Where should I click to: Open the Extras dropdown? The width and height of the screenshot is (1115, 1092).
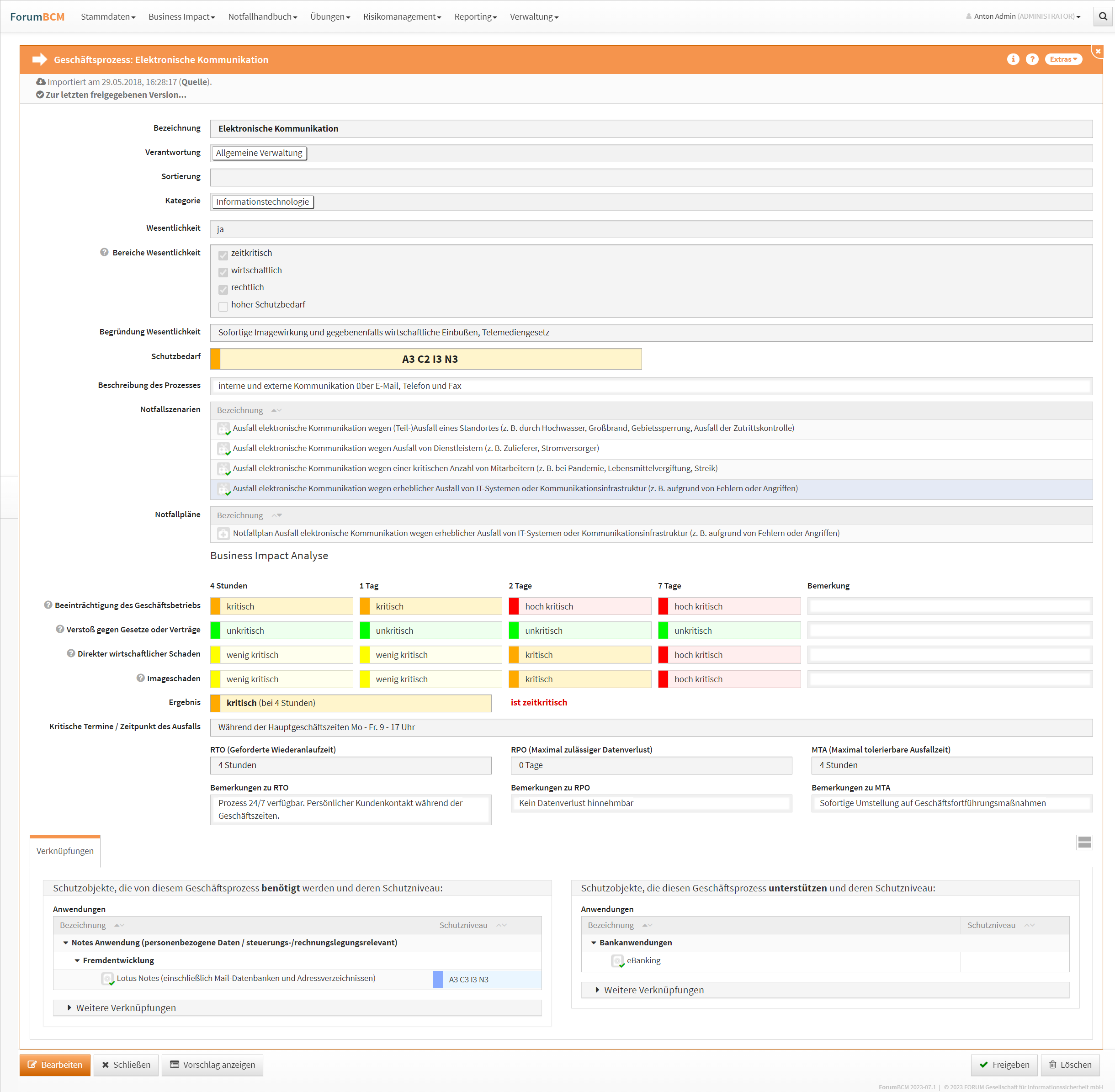tap(1063, 59)
